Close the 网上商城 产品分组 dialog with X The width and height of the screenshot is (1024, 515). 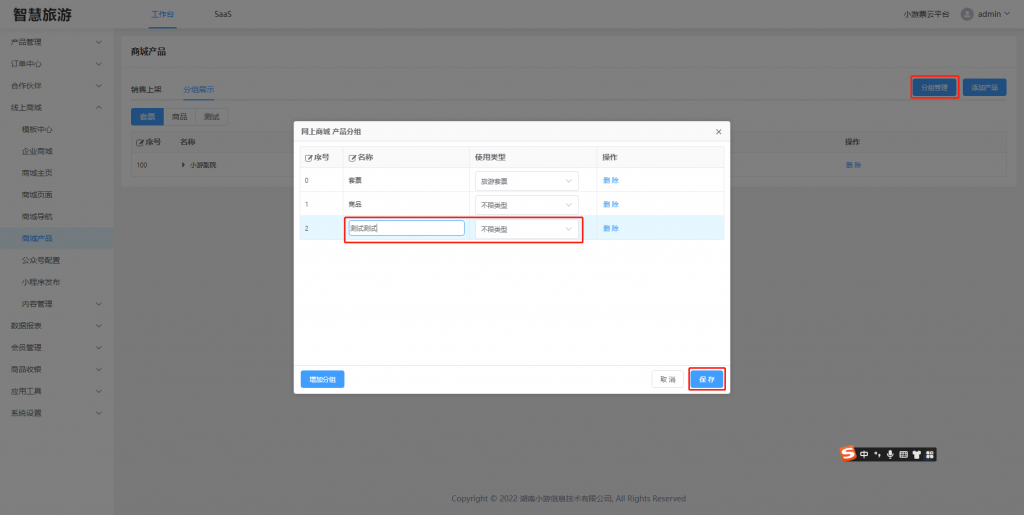[718, 132]
